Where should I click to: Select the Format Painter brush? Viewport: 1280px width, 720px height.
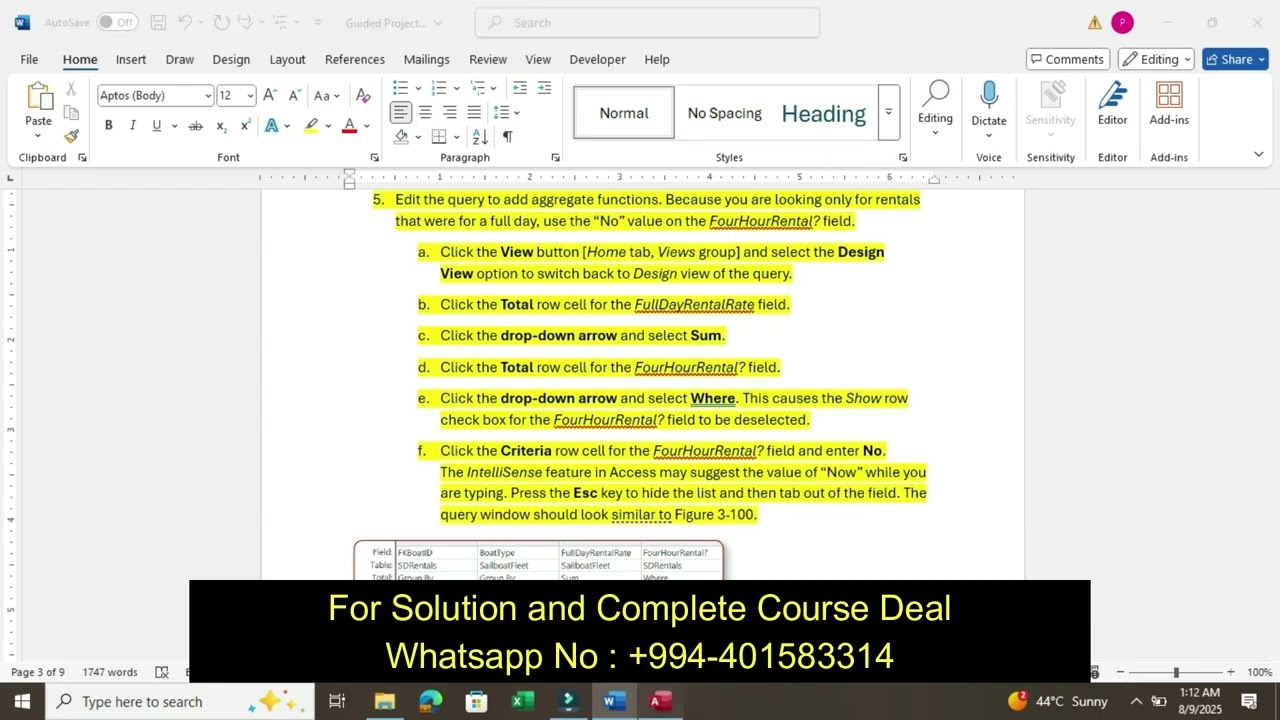[71, 136]
